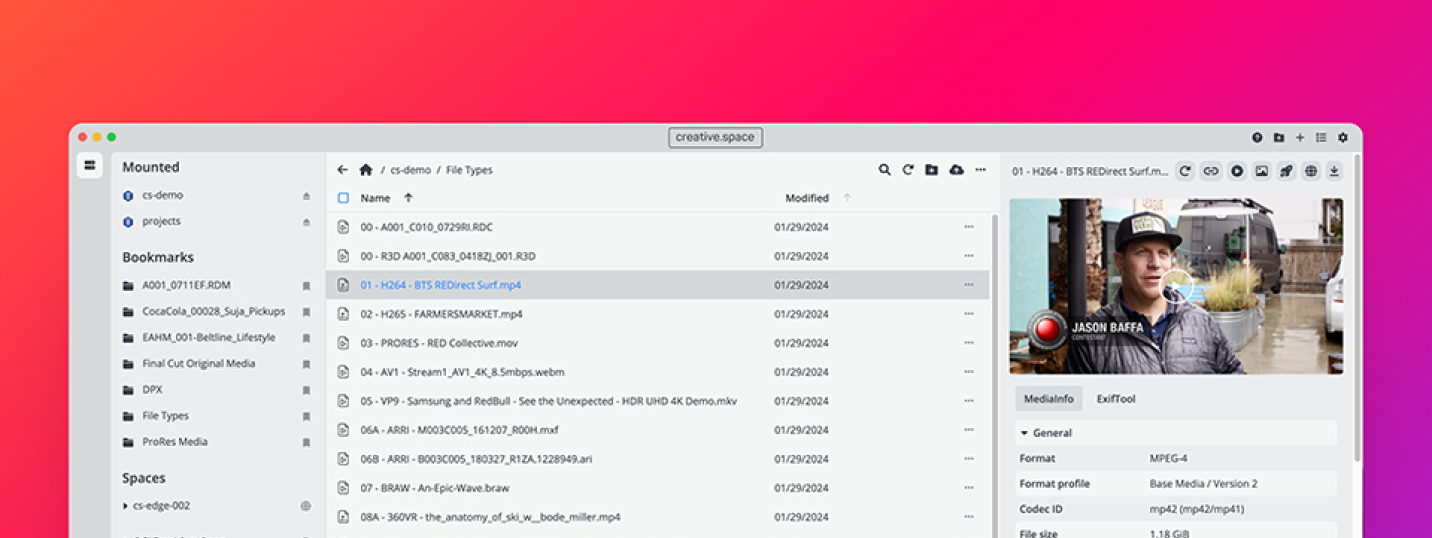Navigate to cs-demo in the breadcrumb
This screenshot has width=1432, height=538.
411,170
